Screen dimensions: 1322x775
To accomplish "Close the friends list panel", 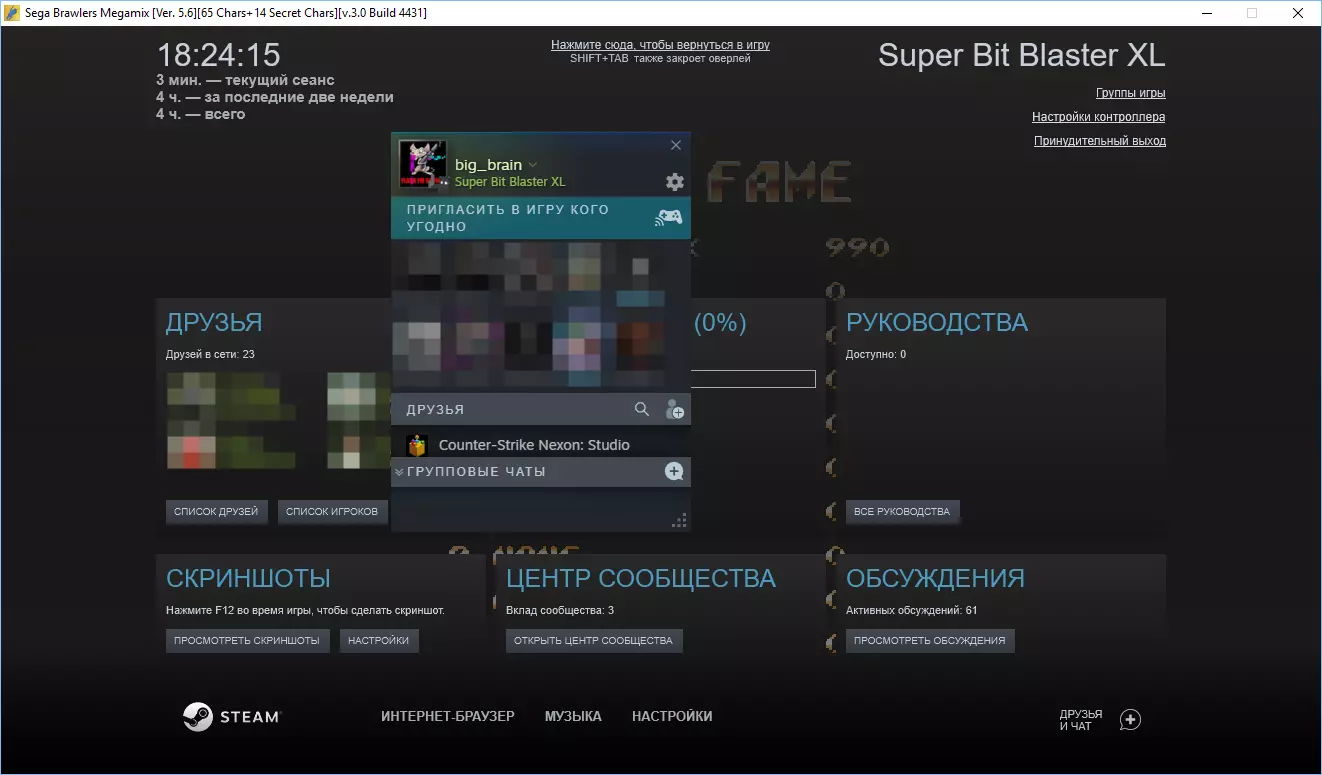I will tap(676, 145).
